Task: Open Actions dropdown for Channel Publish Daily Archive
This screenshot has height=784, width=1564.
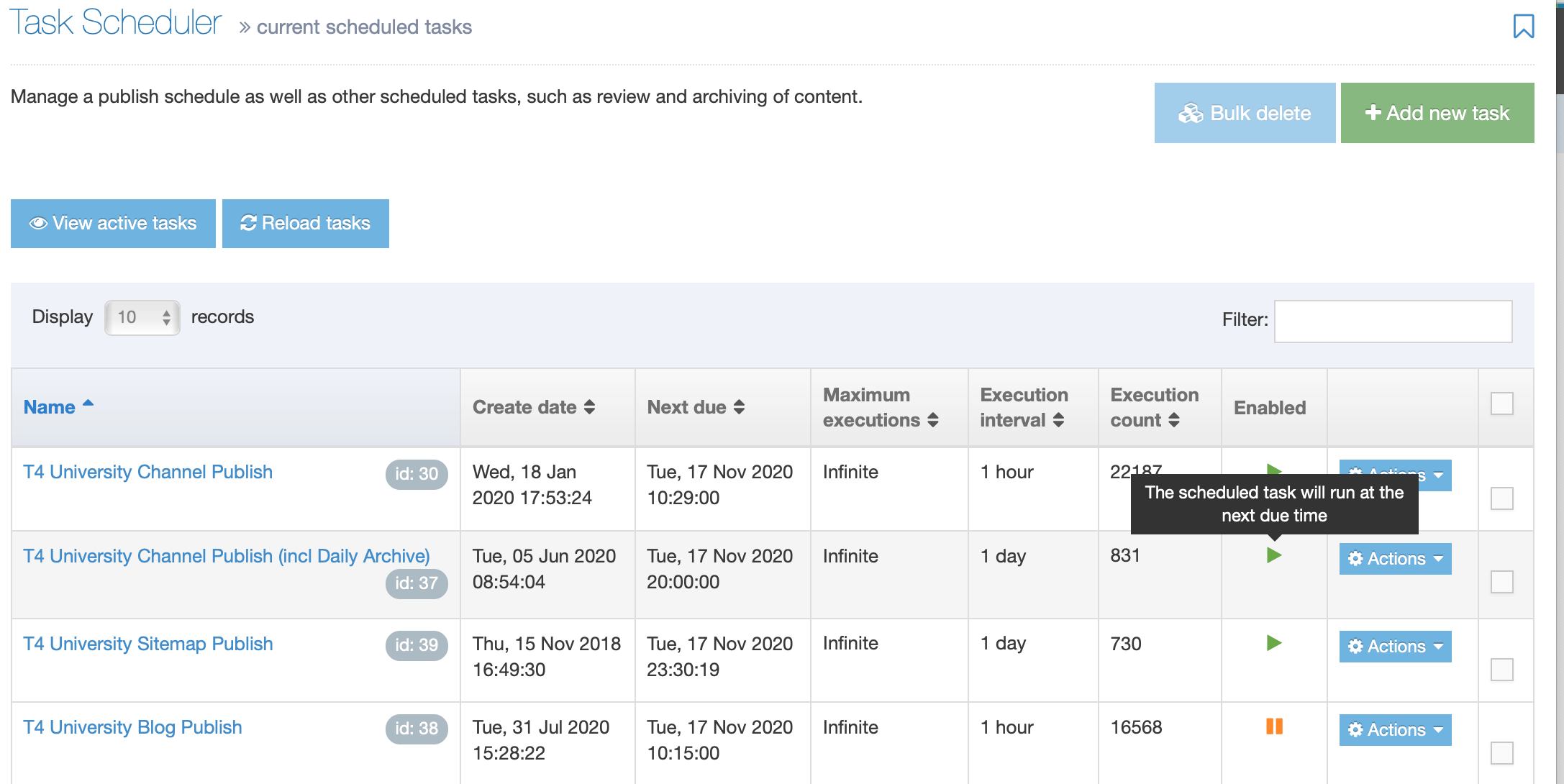Action: tap(1394, 559)
